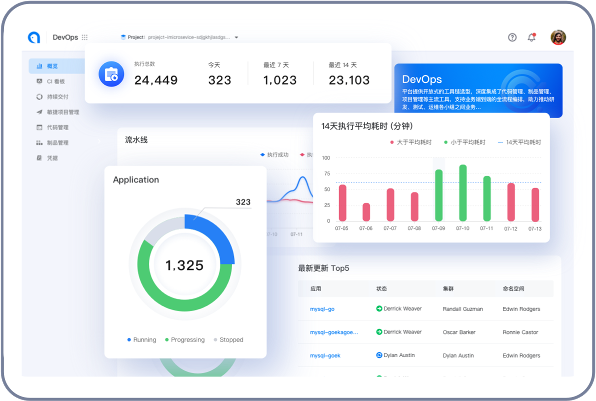Click the tallest green bar at 07-10
Image resolution: width=596 pixels, height=401 pixels.
(x=463, y=193)
